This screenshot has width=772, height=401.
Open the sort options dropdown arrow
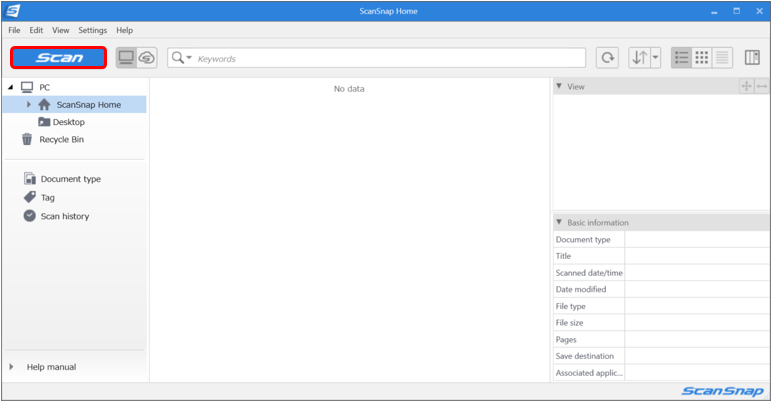655,58
